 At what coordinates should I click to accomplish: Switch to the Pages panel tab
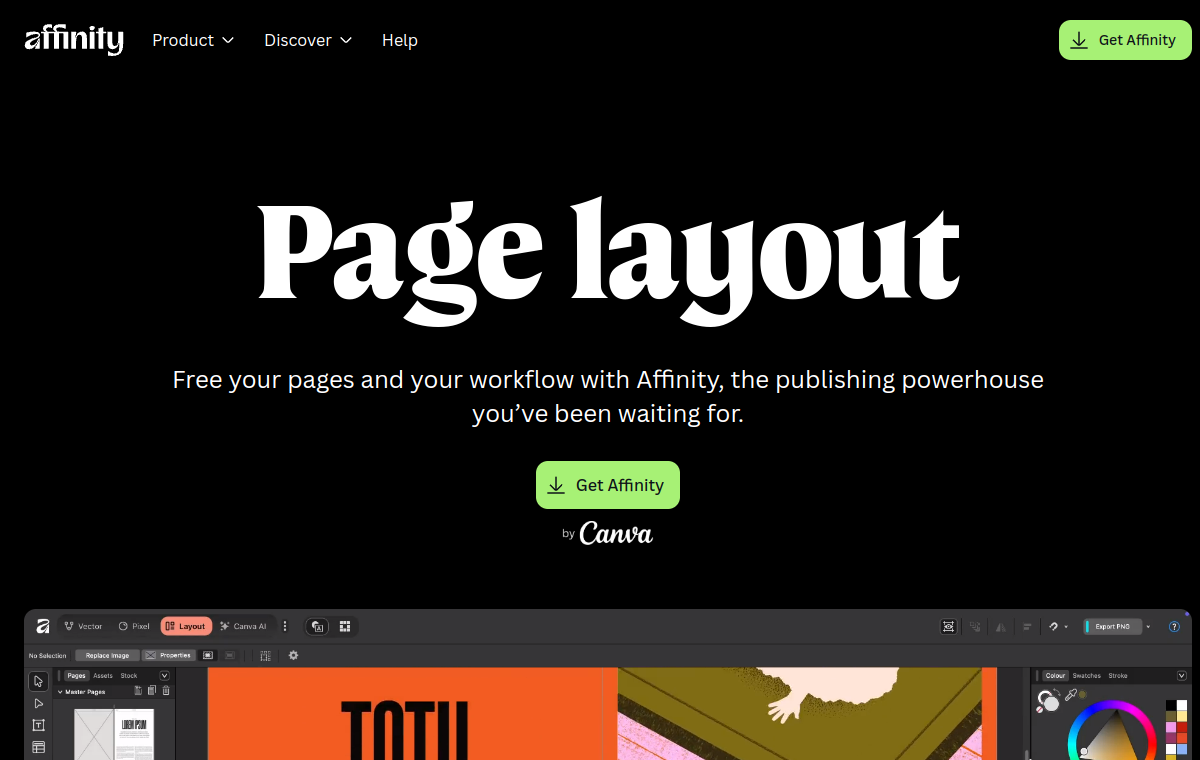pyautogui.click(x=76, y=676)
